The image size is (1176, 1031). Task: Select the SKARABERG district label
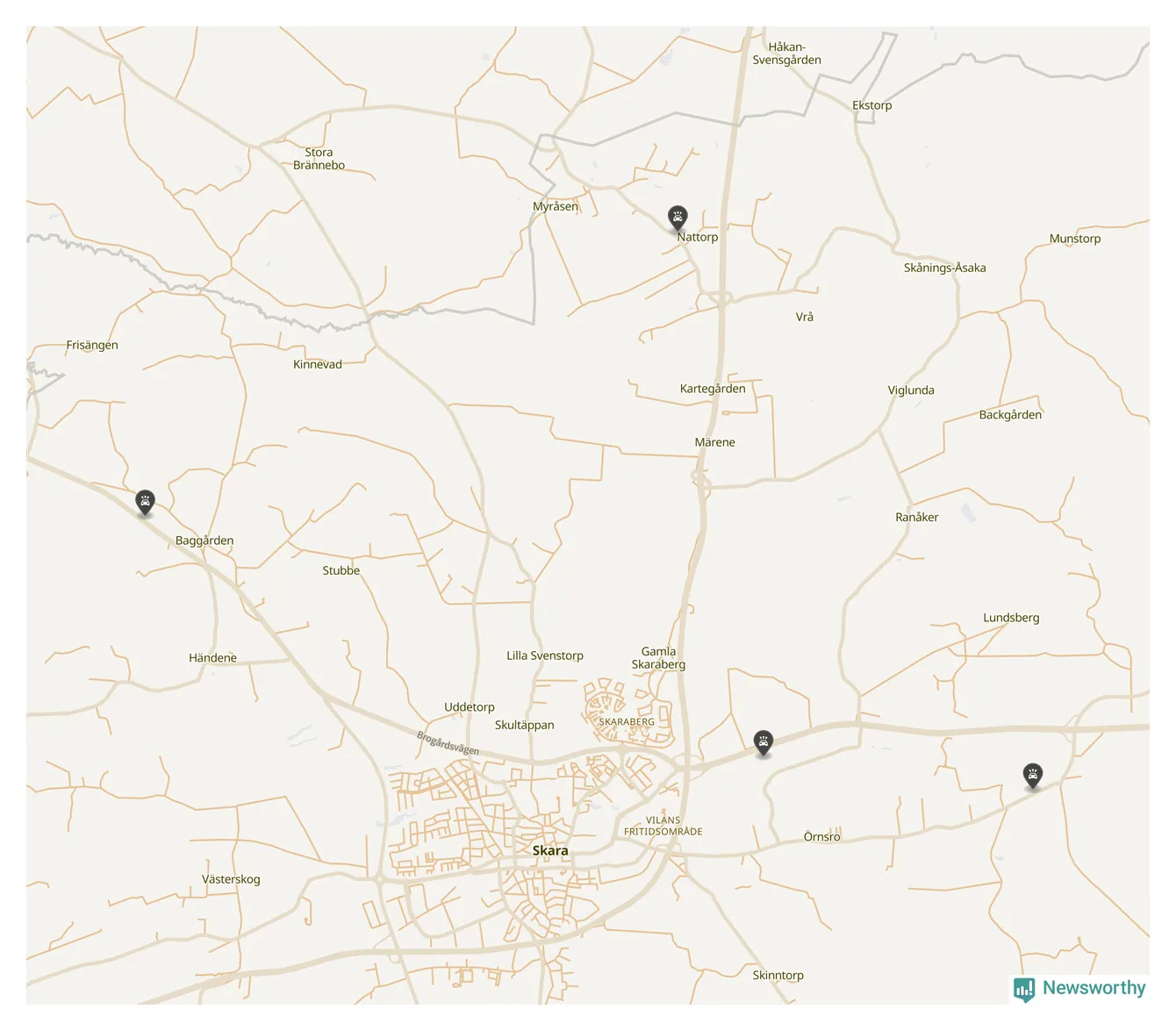(x=627, y=722)
